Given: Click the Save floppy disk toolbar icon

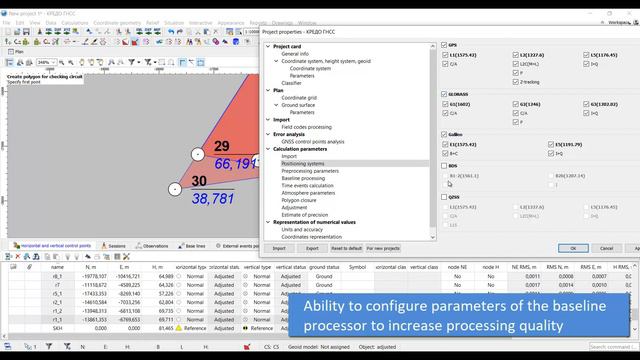Looking at the screenshot, I should tap(26, 32).
